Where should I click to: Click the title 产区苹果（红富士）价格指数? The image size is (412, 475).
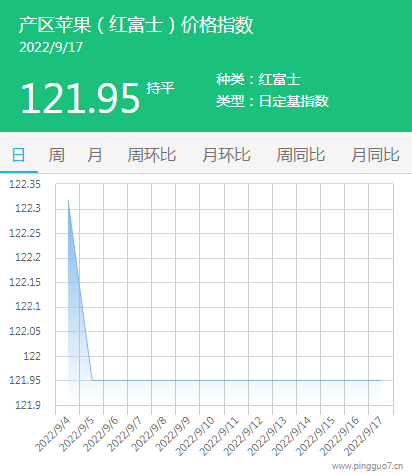(136, 25)
